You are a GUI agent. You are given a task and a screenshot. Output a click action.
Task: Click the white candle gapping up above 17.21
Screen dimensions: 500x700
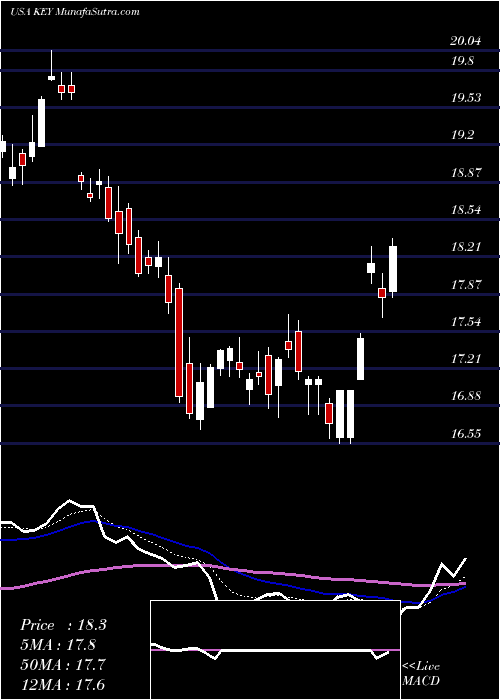click(360, 359)
